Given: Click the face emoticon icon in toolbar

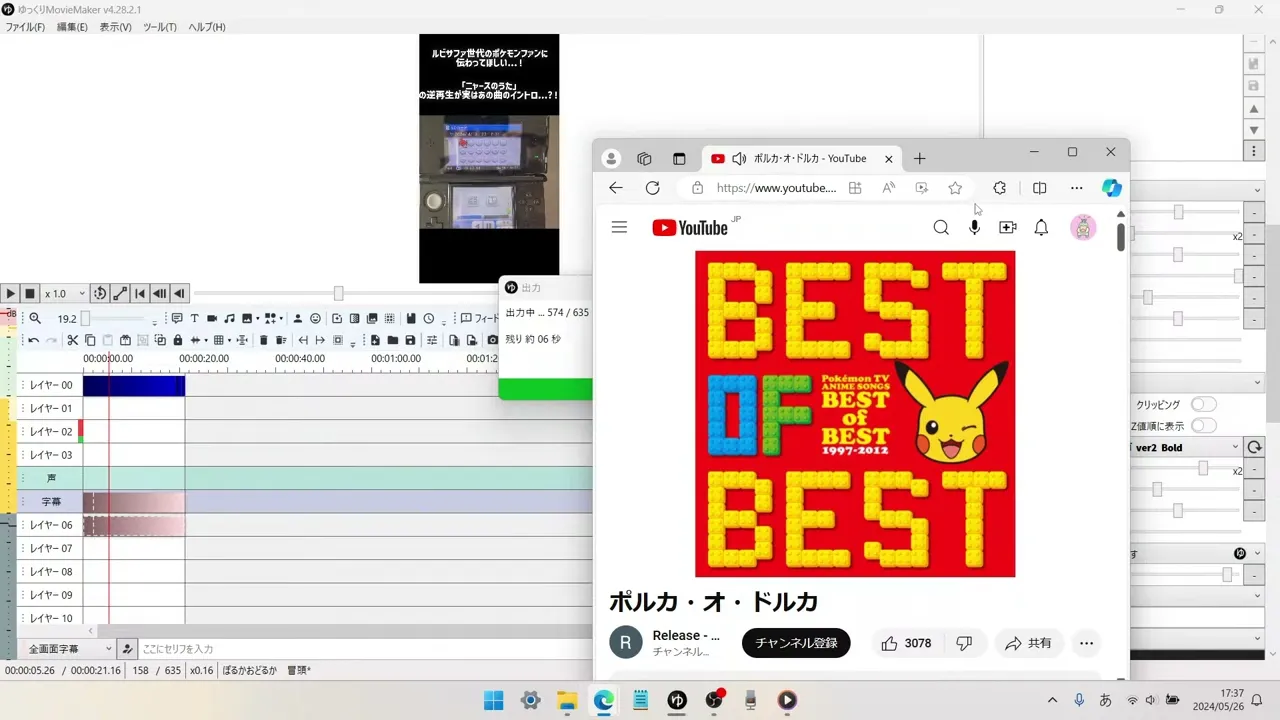Looking at the screenshot, I should [x=315, y=318].
